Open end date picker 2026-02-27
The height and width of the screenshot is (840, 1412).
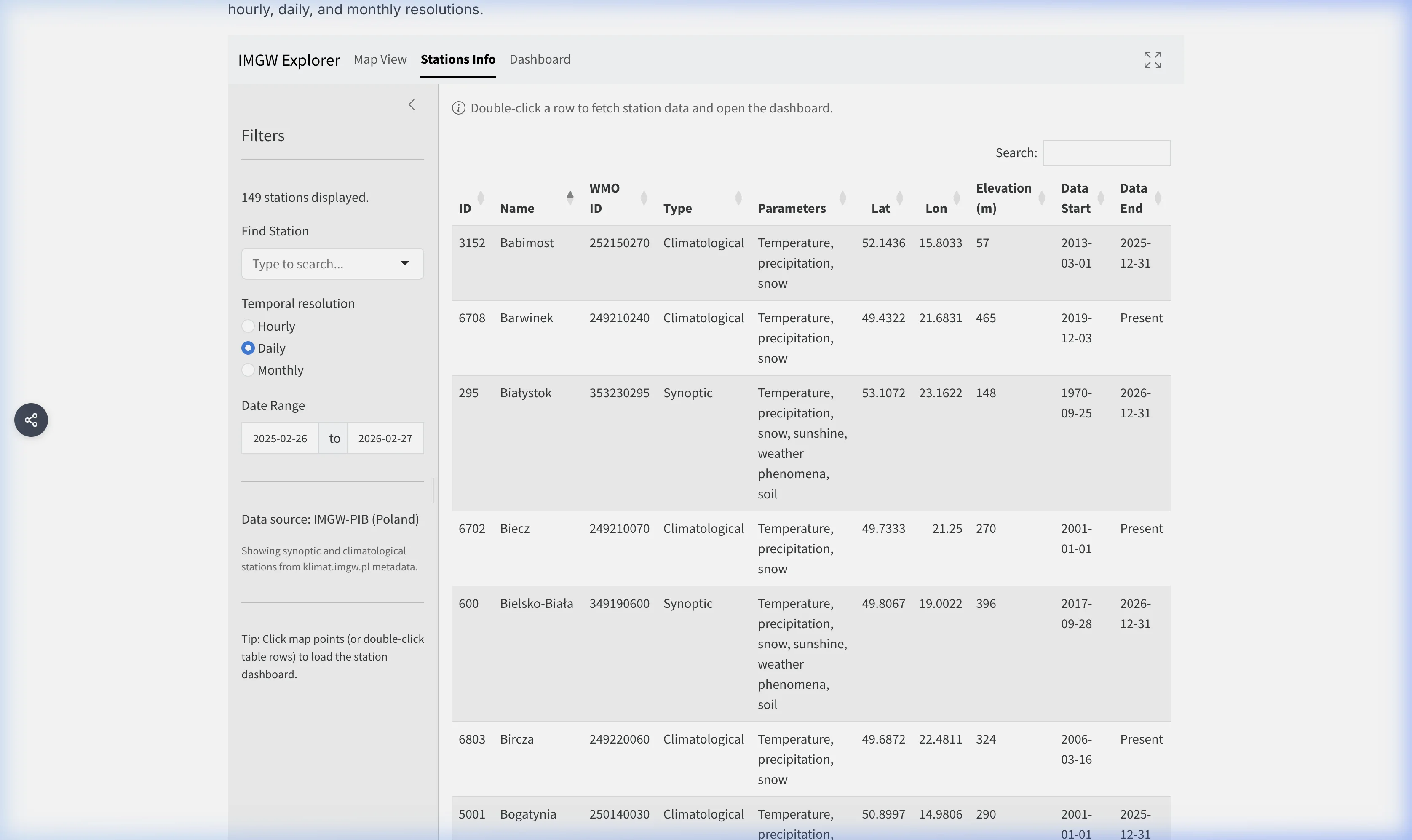pyautogui.click(x=385, y=439)
